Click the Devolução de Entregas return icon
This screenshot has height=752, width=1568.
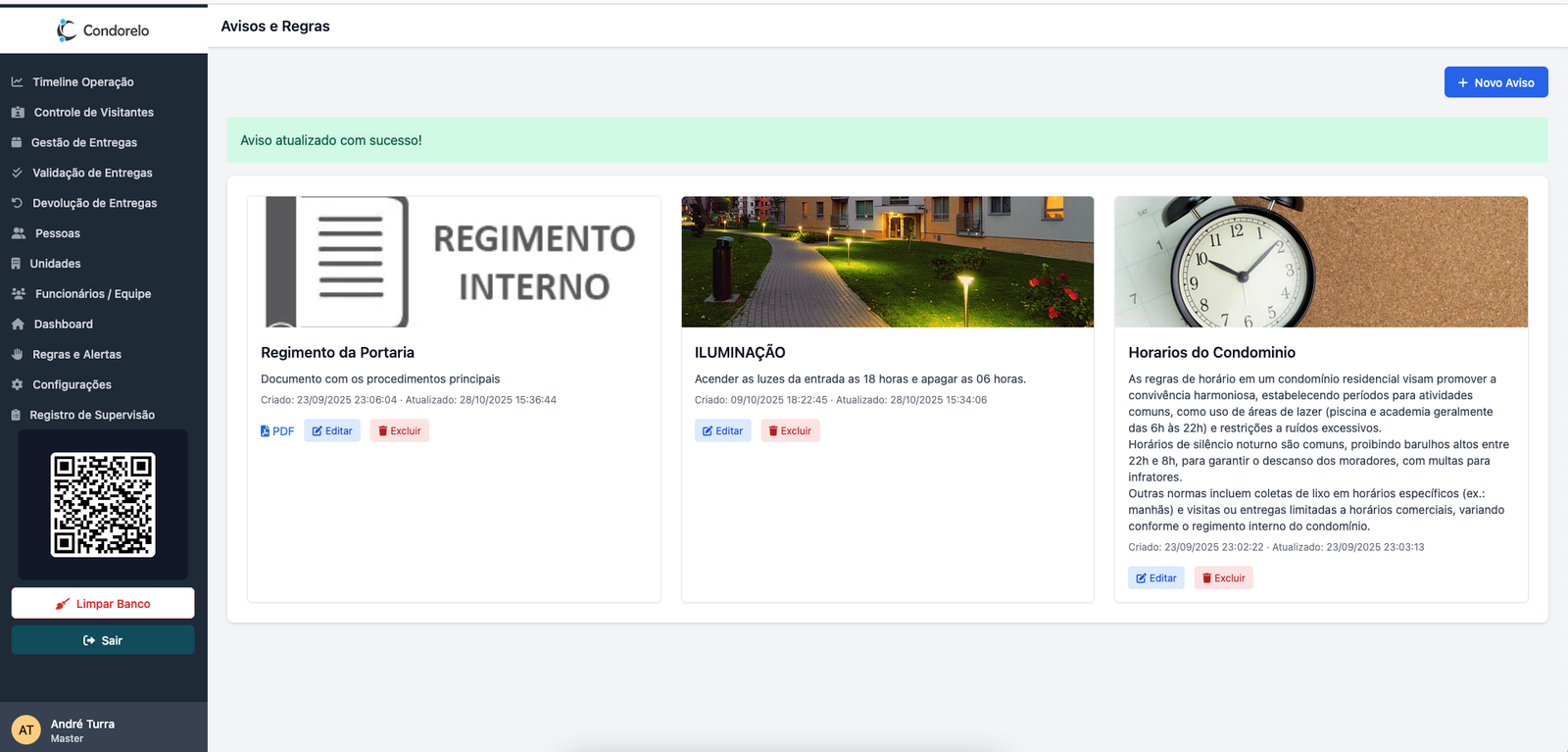[x=17, y=204]
